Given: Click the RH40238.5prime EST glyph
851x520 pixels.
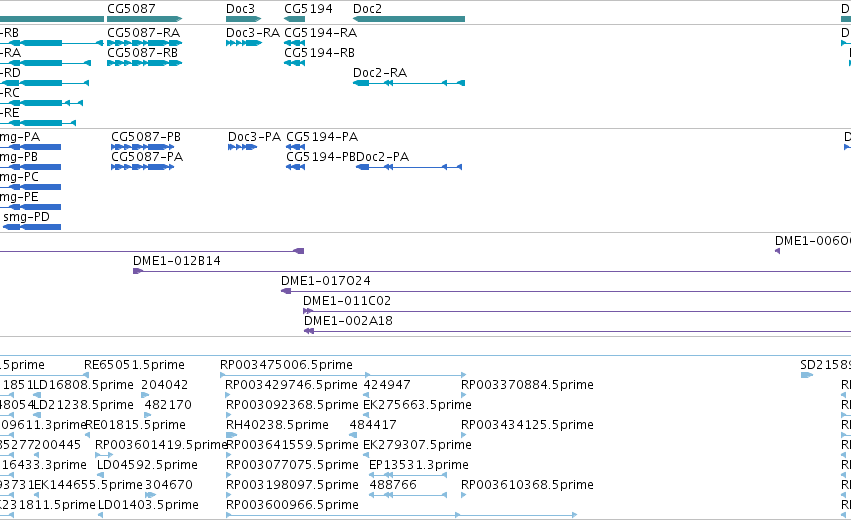Looking at the screenshot, I should click(x=232, y=435).
